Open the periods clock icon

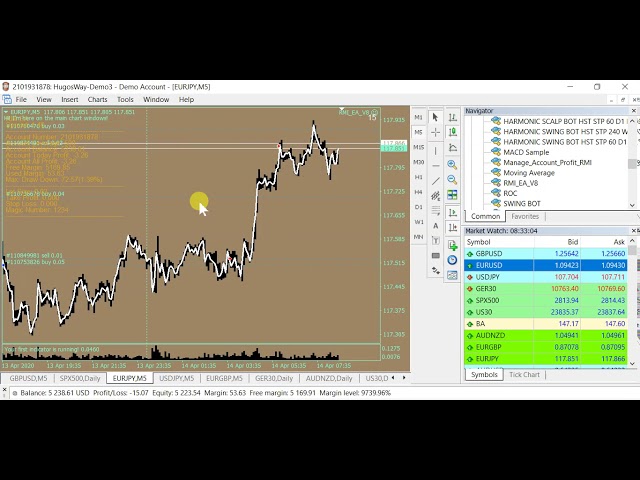coord(452,260)
